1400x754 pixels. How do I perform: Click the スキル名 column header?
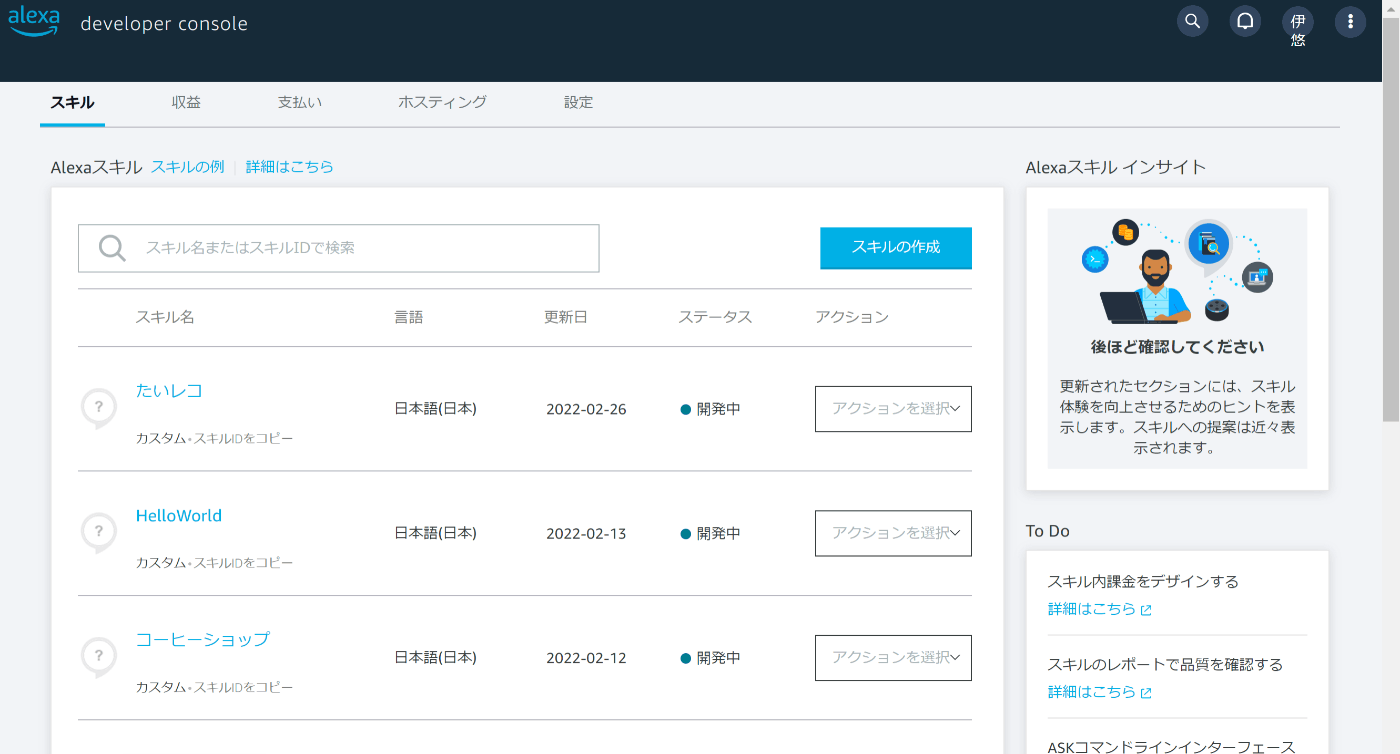[165, 317]
